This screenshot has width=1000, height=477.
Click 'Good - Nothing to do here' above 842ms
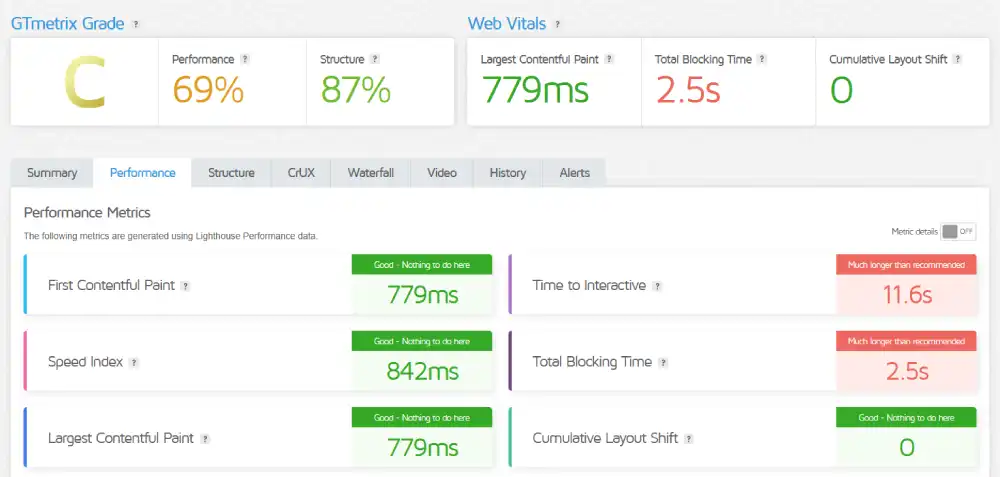tap(422, 341)
